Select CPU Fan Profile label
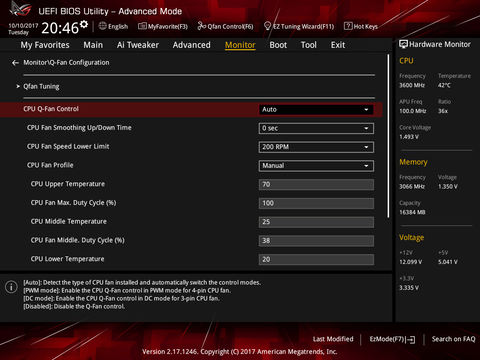480x360 pixels. (x=50, y=165)
